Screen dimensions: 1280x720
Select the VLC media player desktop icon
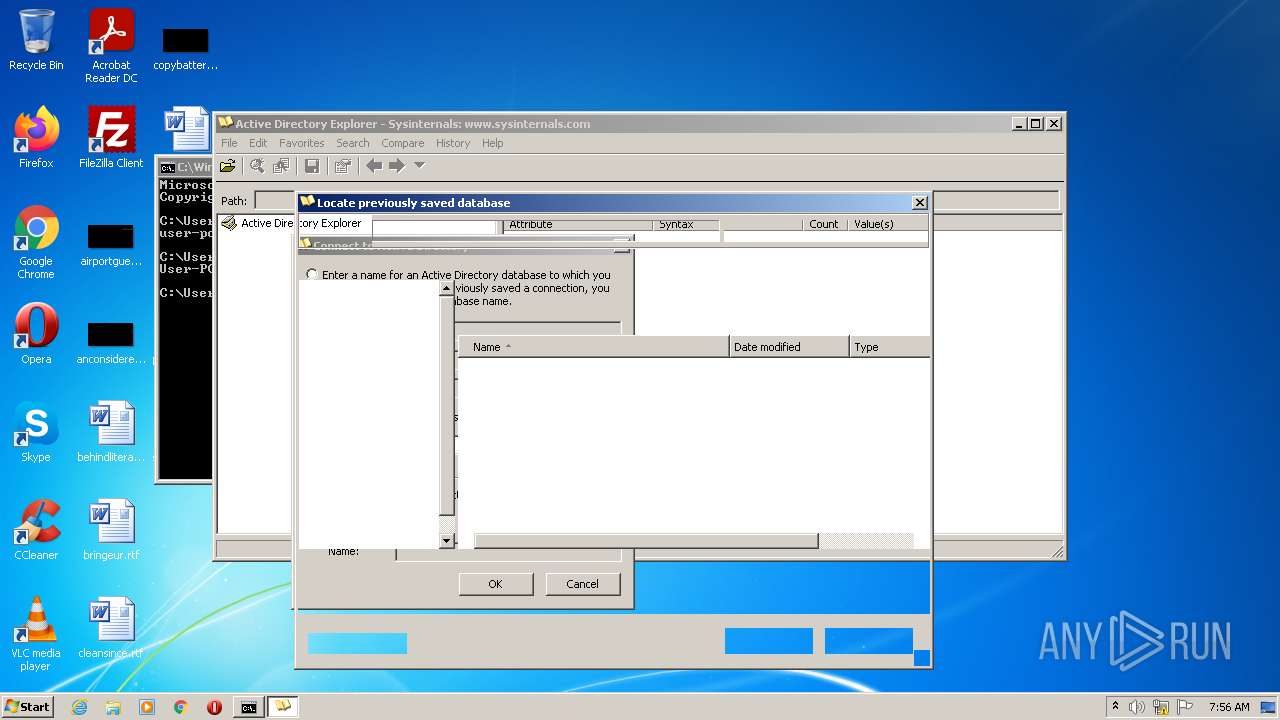click(36, 634)
